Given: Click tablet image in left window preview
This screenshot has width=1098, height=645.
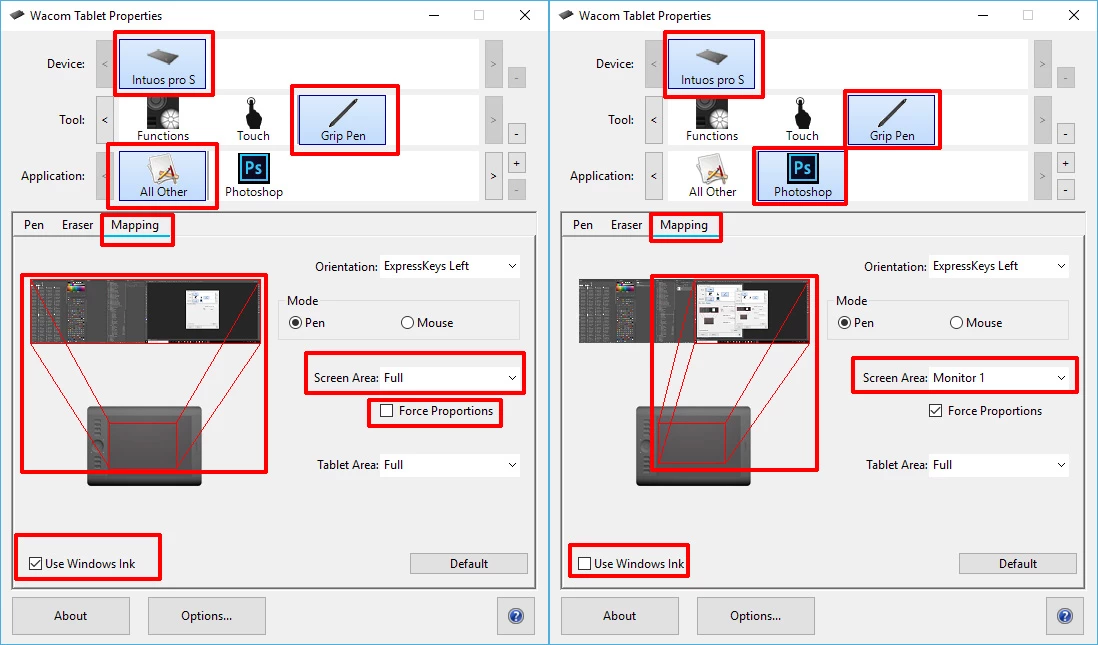Looking at the screenshot, I should pyautogui.click(x=144, y=446).
